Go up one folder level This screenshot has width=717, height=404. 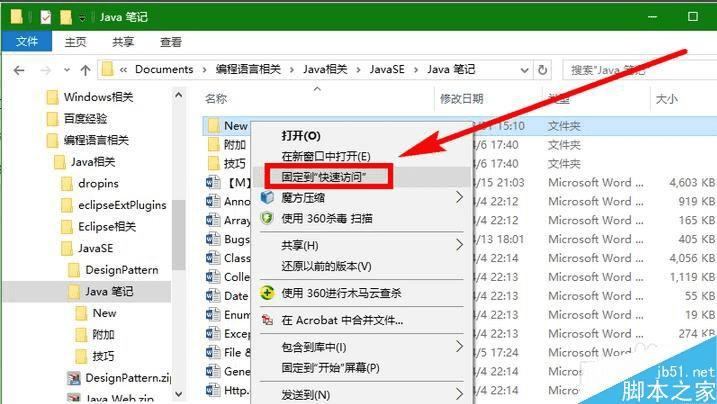tap(85, 70)
